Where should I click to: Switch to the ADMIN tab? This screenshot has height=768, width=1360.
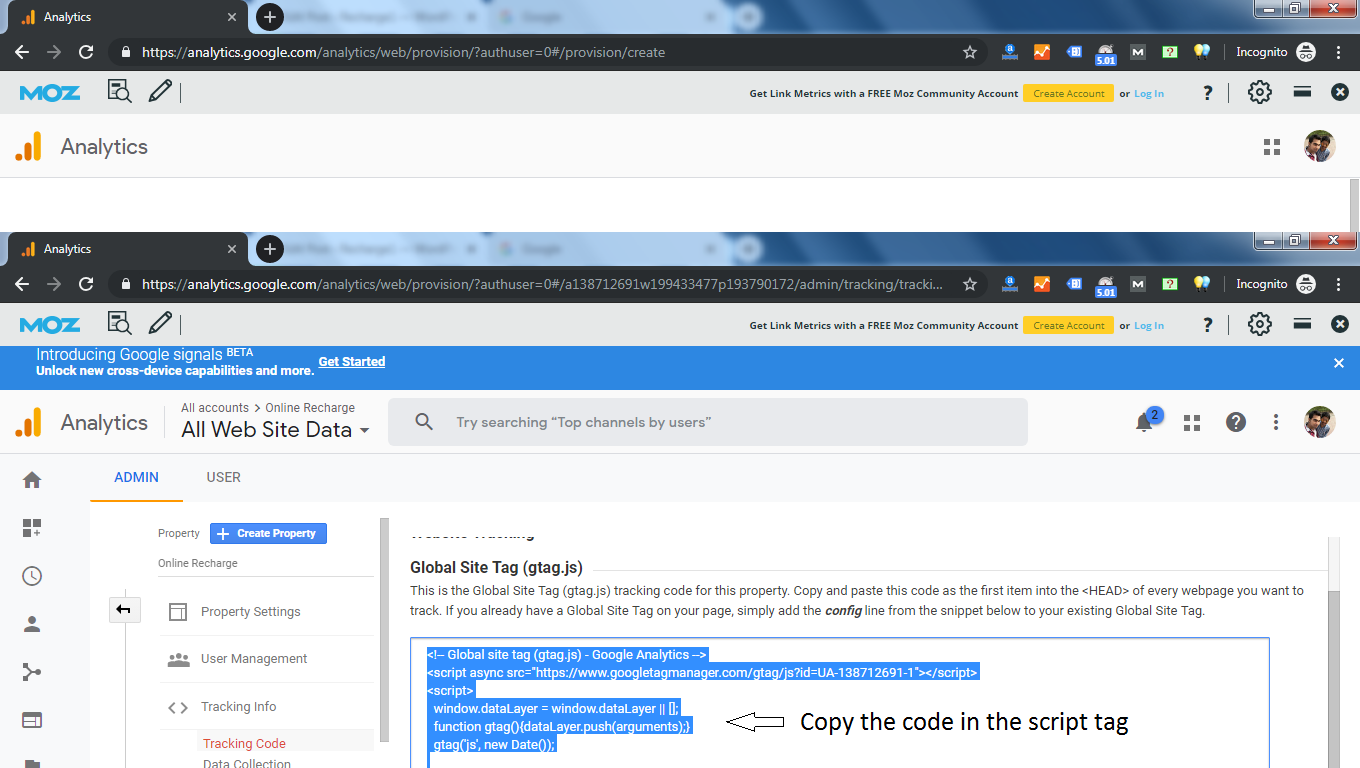point(136,477)
